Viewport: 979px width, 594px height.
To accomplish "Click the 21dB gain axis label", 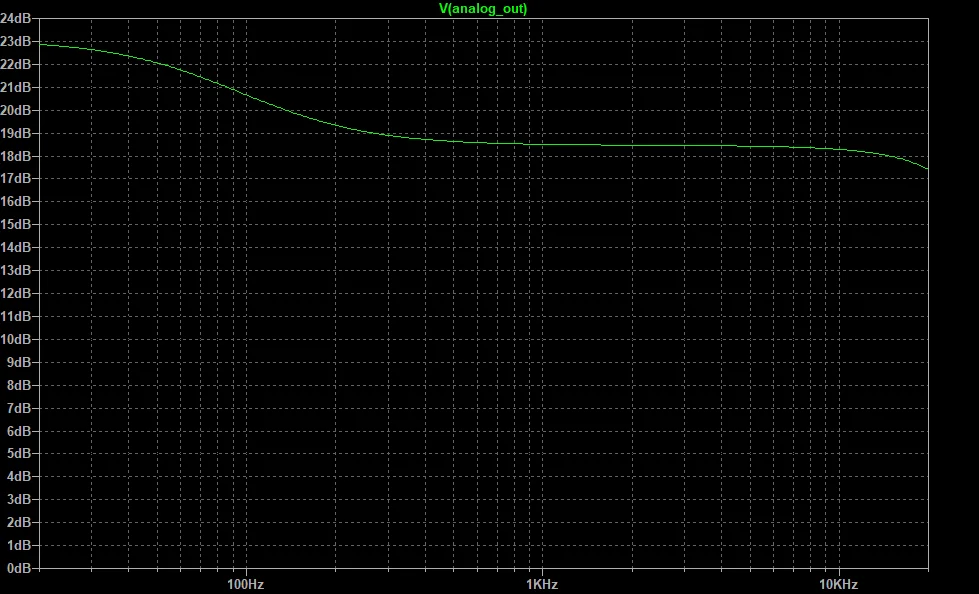I will 16,87.
